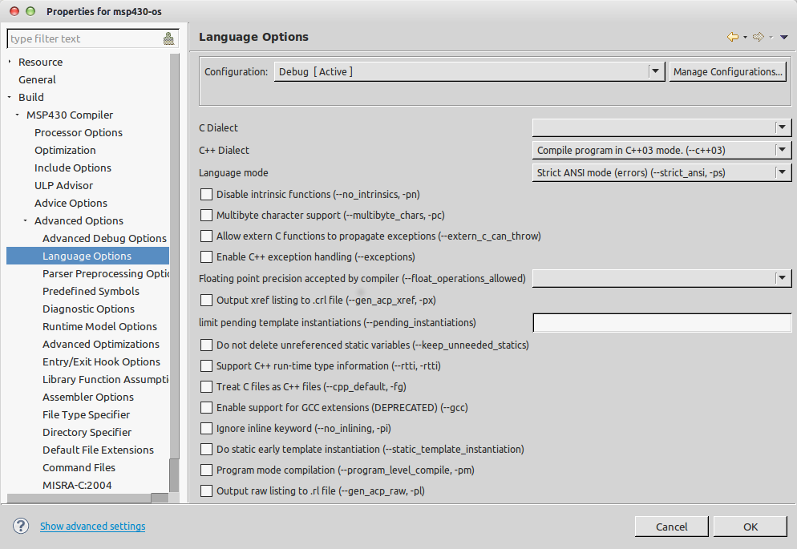Screen dimensions: 797x549
Task: Click the clear filter text icon
Action: point(169,39)
